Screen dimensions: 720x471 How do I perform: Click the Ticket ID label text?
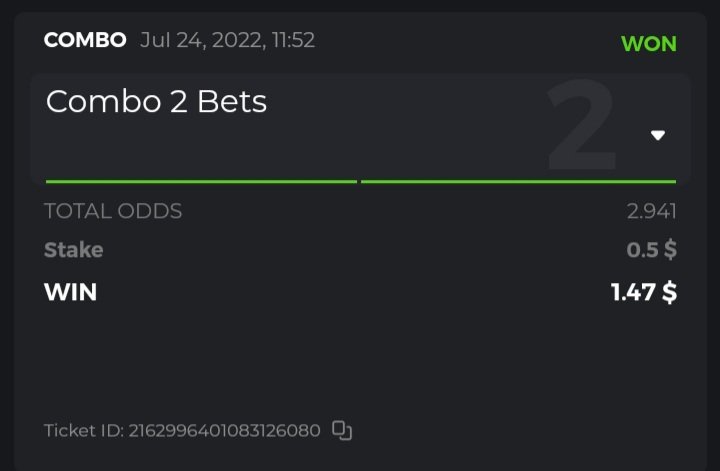[84, 431]
